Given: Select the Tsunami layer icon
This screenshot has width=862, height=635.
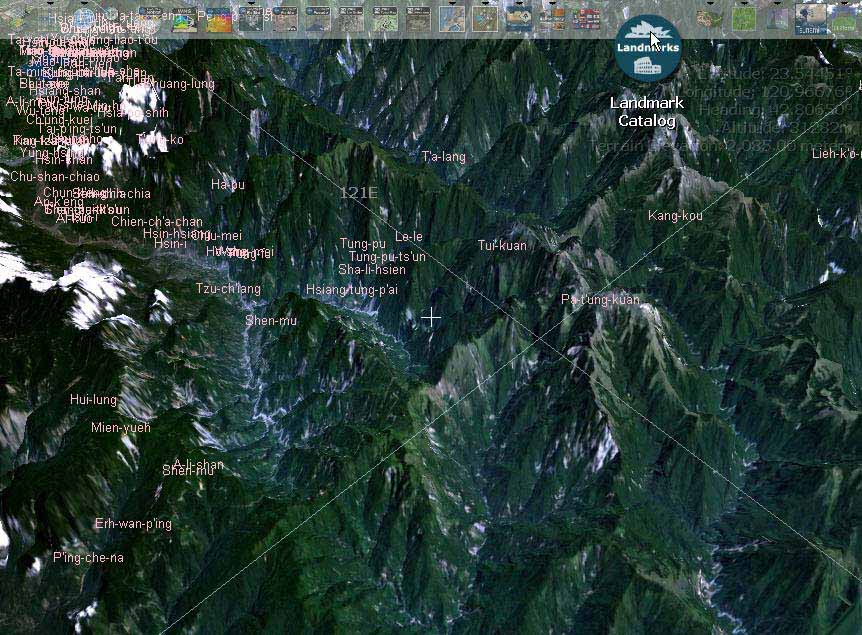Looking at the screenshot, I should tap(810, 18).
